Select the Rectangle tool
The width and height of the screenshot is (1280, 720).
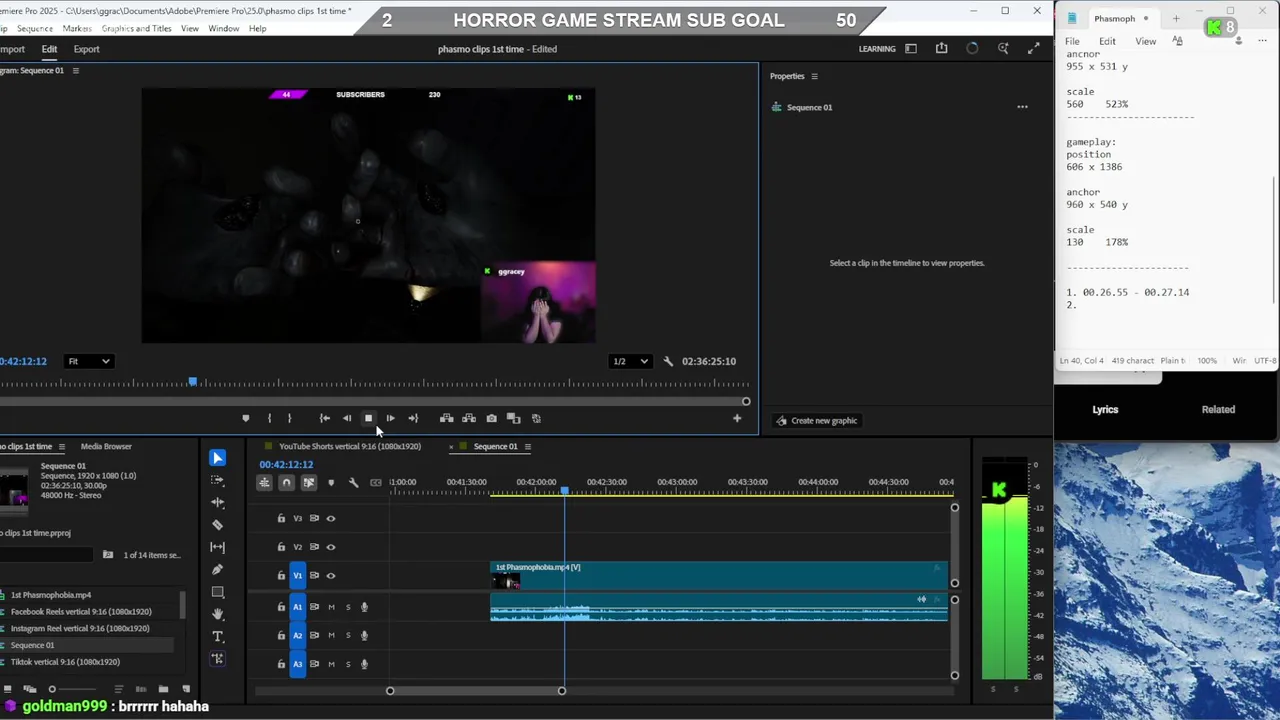217,592
